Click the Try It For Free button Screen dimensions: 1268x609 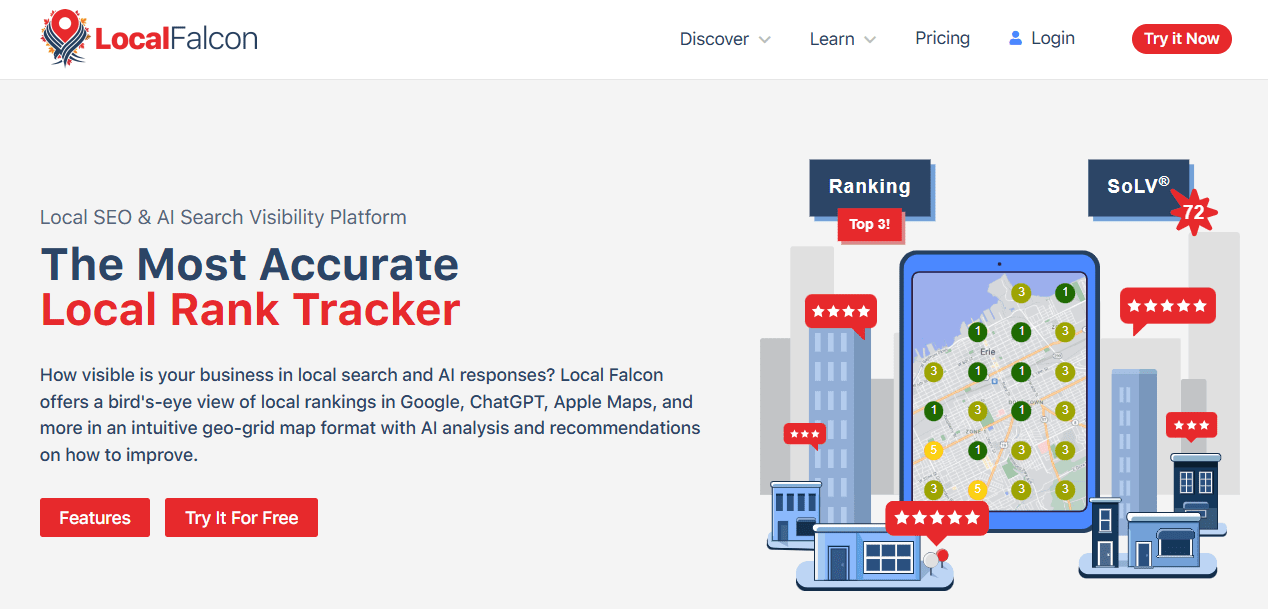point(241,518)
